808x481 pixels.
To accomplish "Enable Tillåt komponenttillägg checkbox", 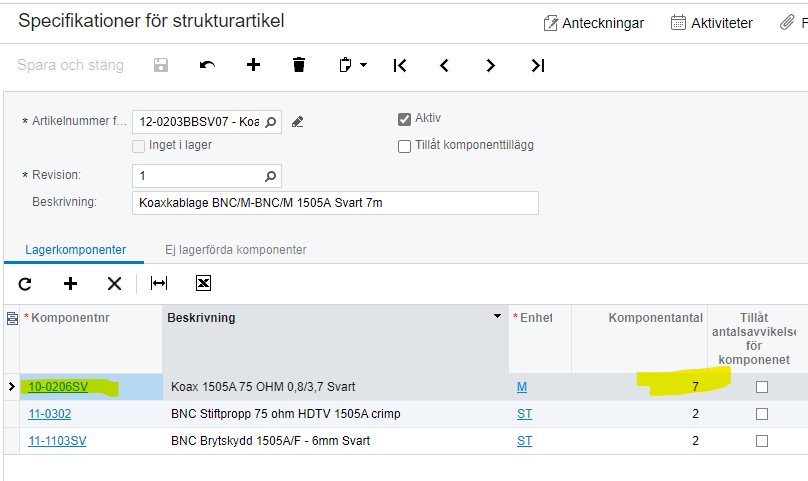I will [x=405, y=146].
